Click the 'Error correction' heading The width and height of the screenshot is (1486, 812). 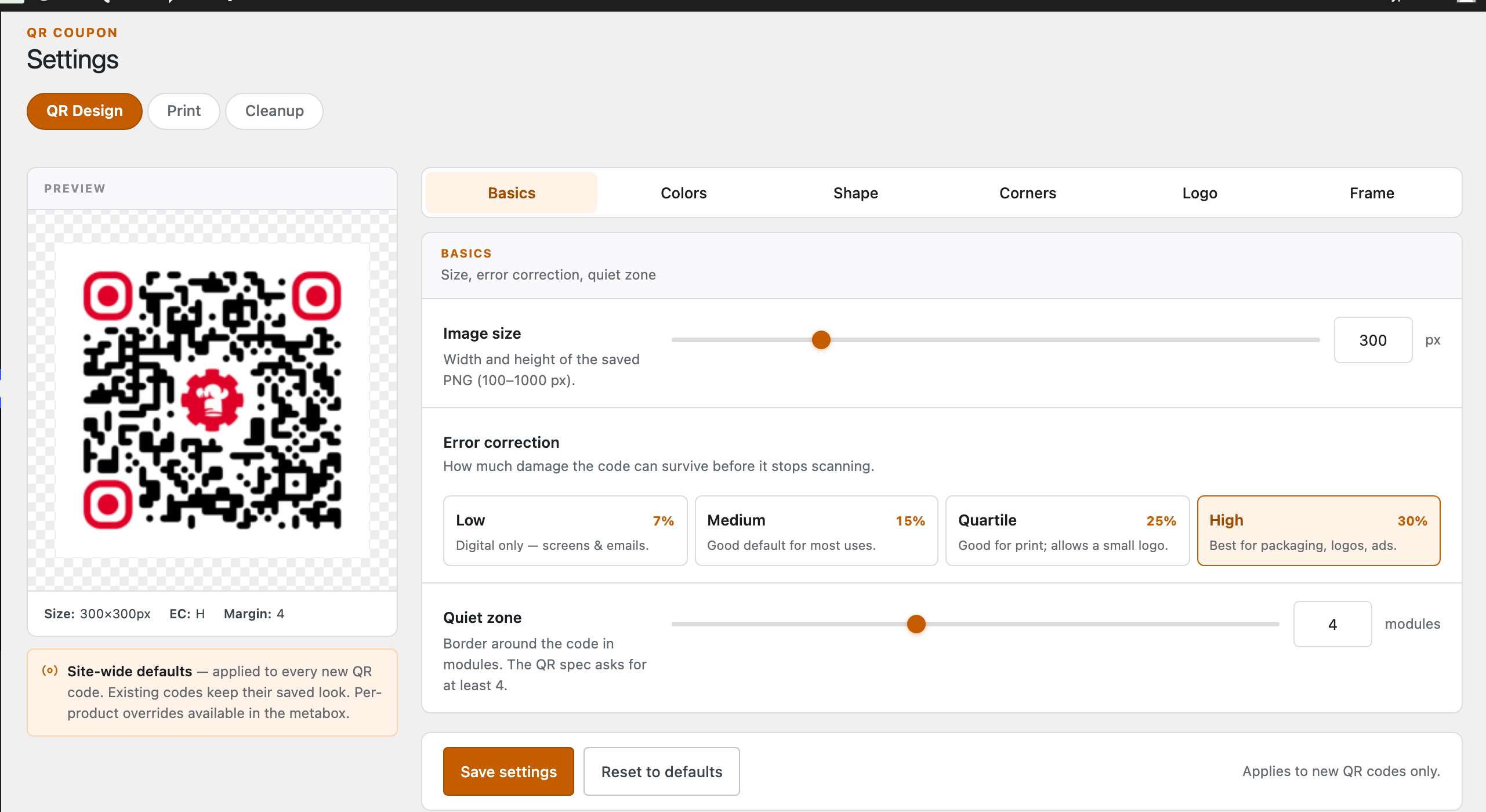pos(501,443)
